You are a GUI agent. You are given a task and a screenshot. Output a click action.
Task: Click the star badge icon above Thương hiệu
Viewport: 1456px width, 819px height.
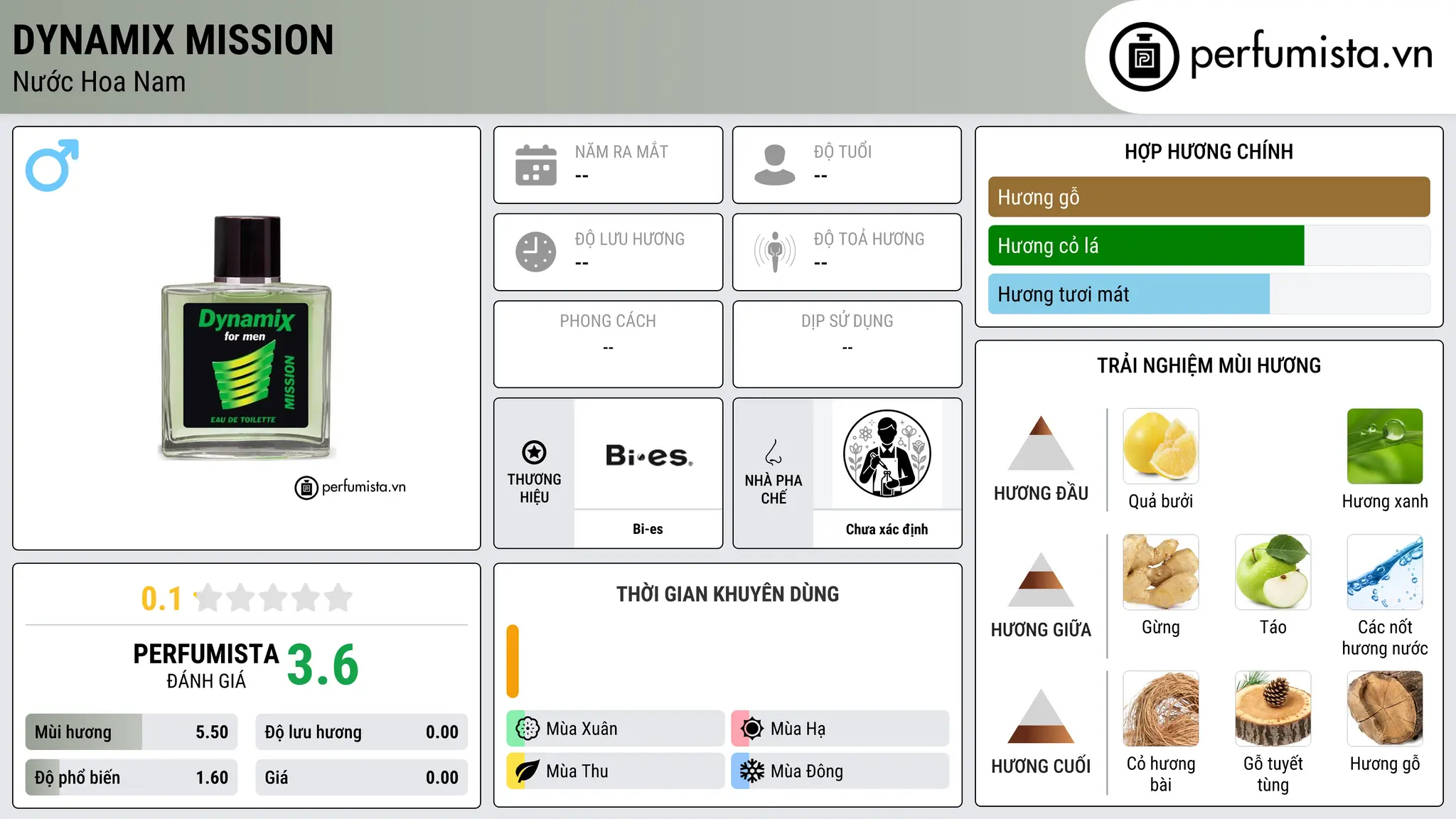(x=534, y=452)
